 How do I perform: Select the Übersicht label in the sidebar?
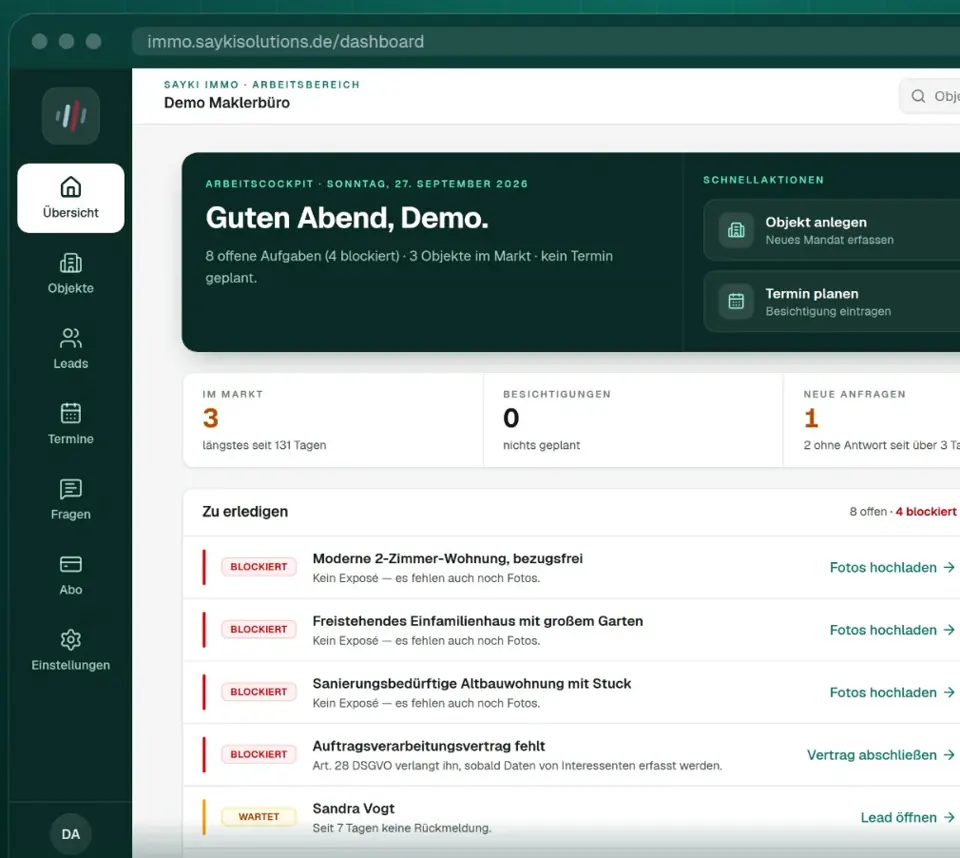[70, 213]
